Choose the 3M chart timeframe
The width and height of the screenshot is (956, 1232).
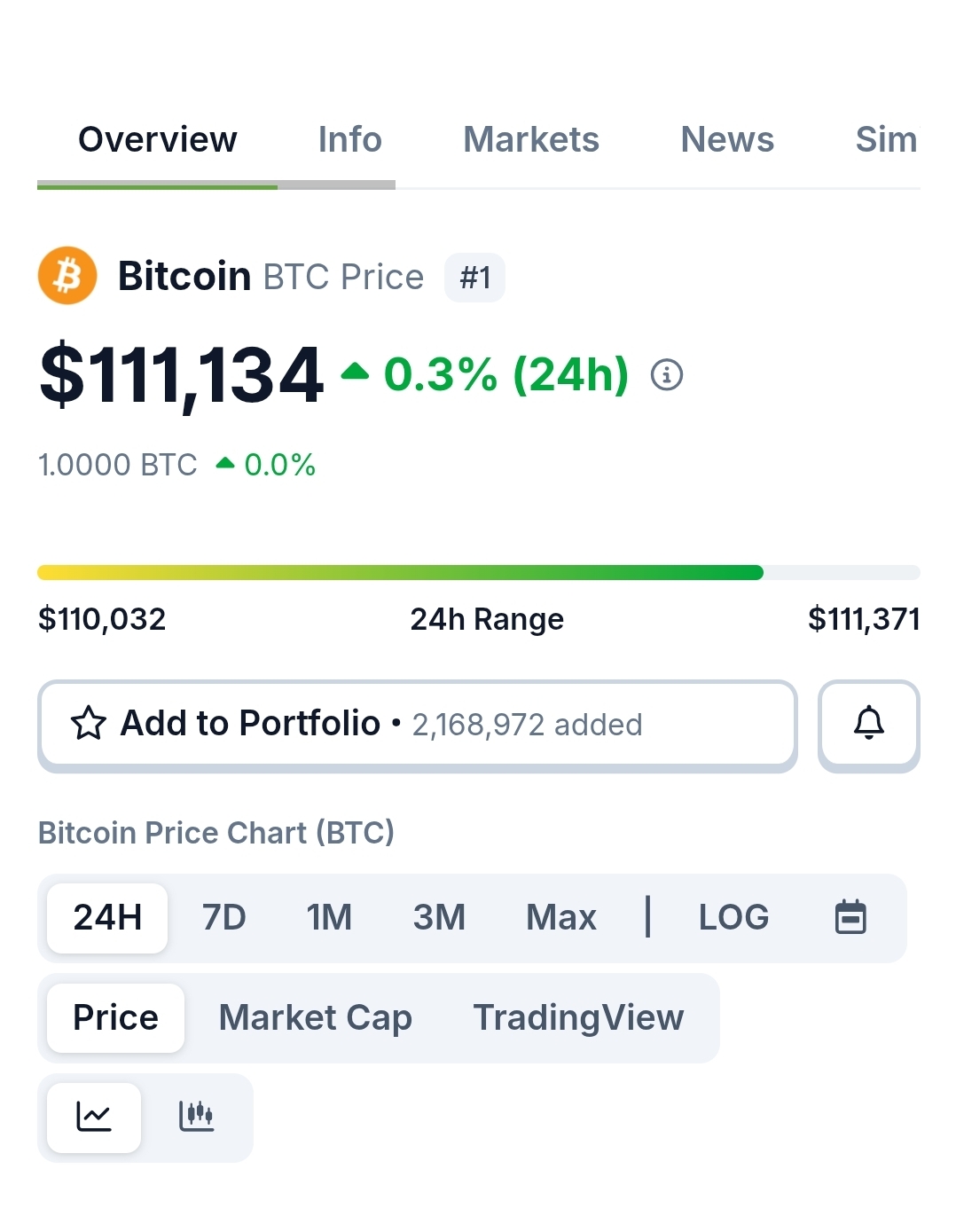439,917
